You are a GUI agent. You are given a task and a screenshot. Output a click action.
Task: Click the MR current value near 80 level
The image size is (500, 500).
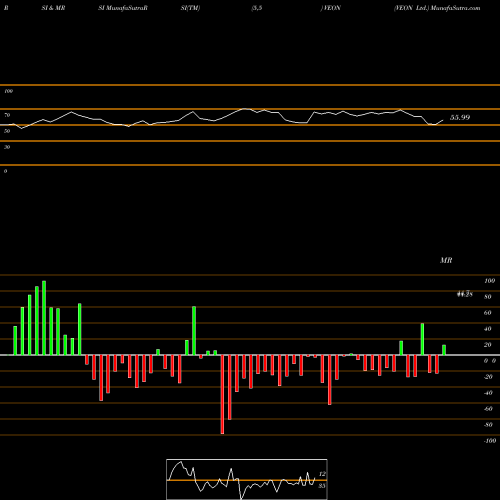[x=464, y=294]
